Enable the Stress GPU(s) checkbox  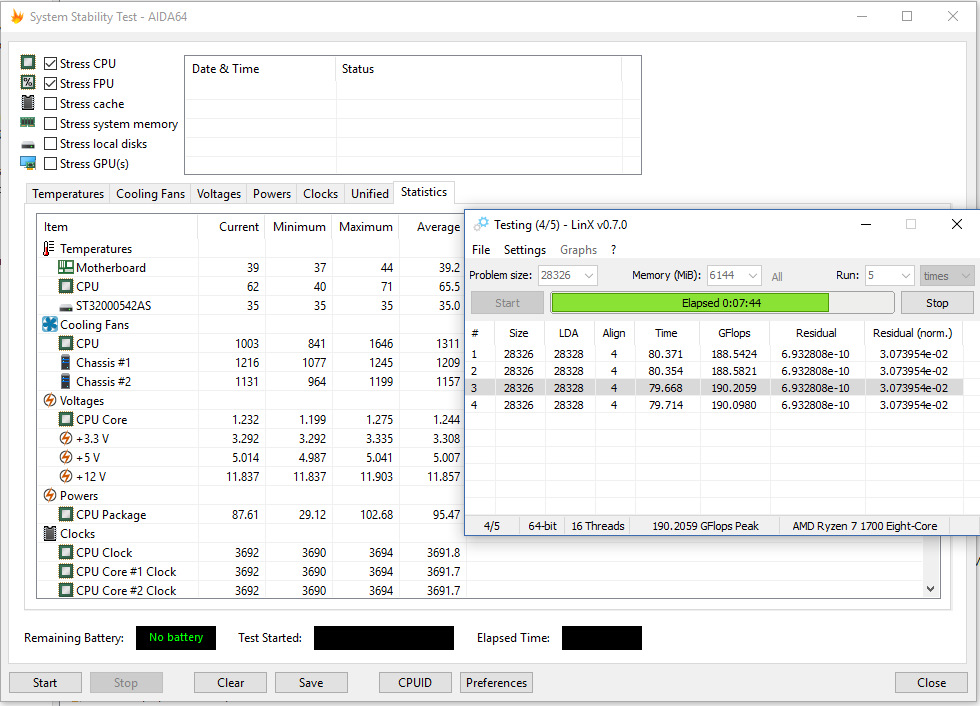point(51,164)
